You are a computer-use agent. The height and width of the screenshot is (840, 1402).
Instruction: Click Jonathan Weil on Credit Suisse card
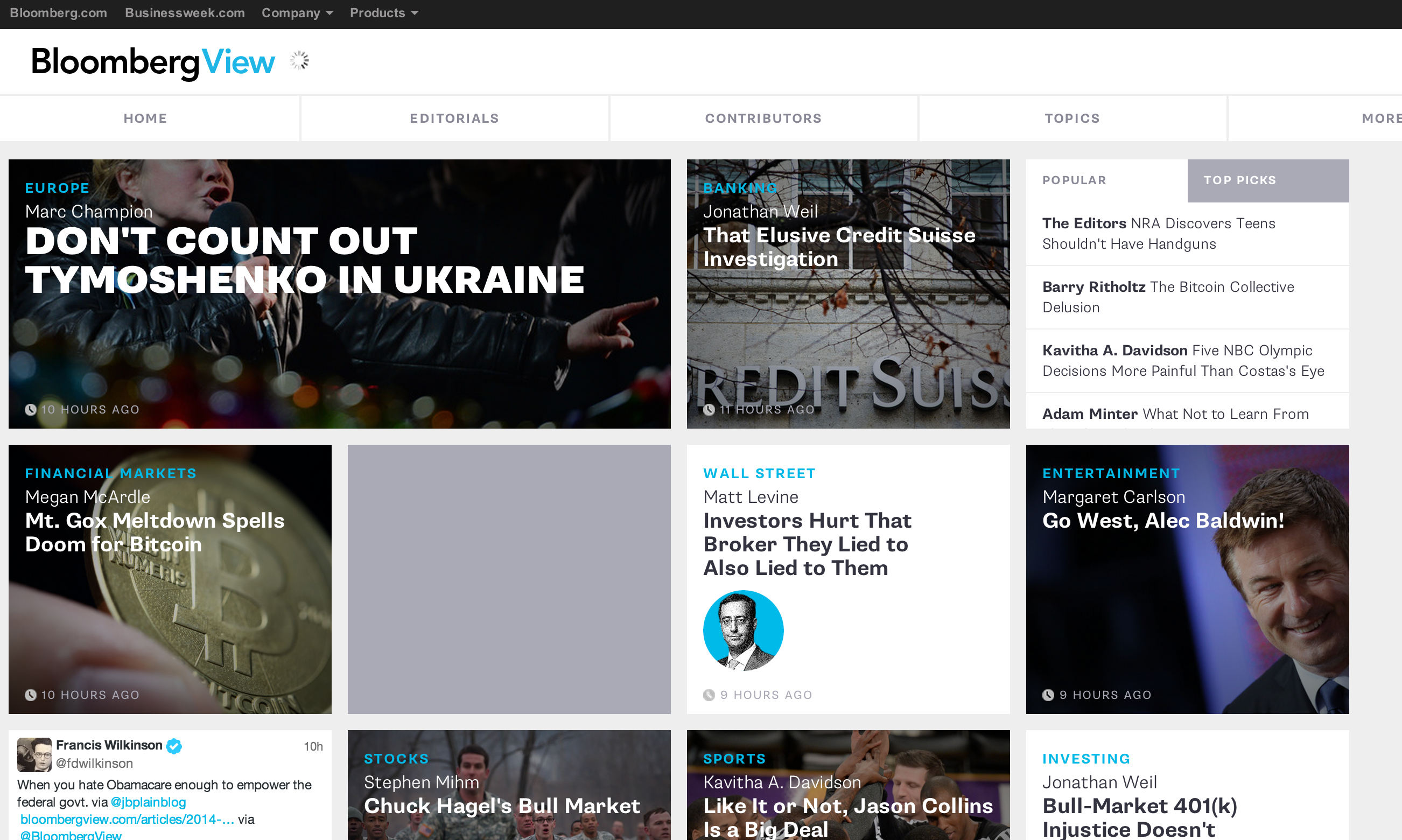pyautogui.click(x=760, y=212)
